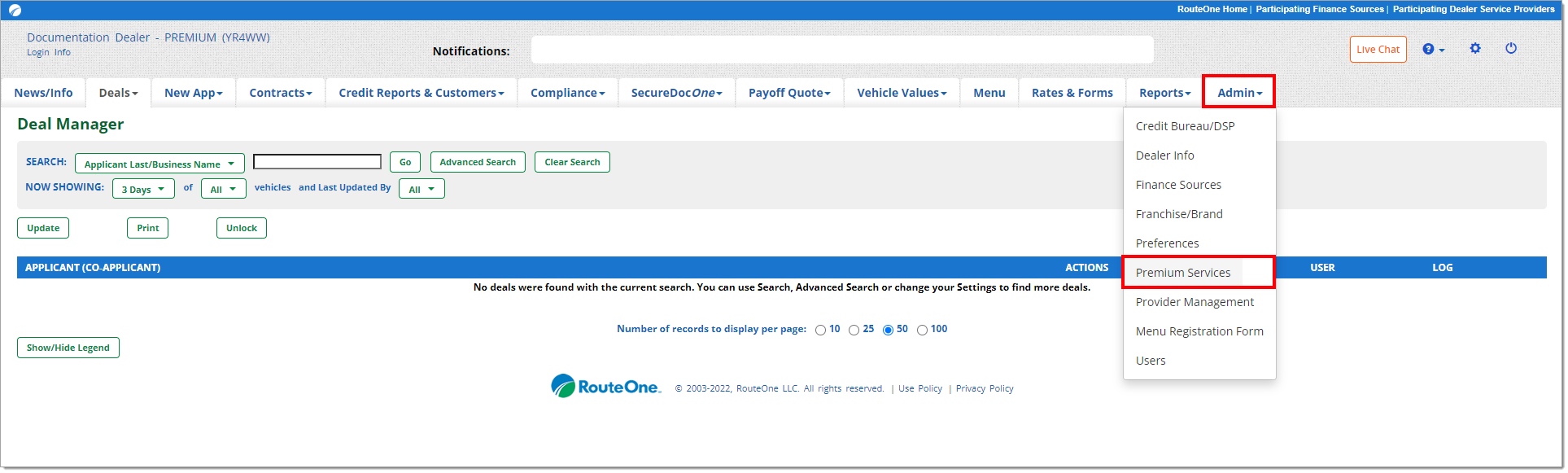This screenshot has height=473, width=1568.
Task: Select Franchise/Brand from Admin menu
Action: [x=1199, y=214]
